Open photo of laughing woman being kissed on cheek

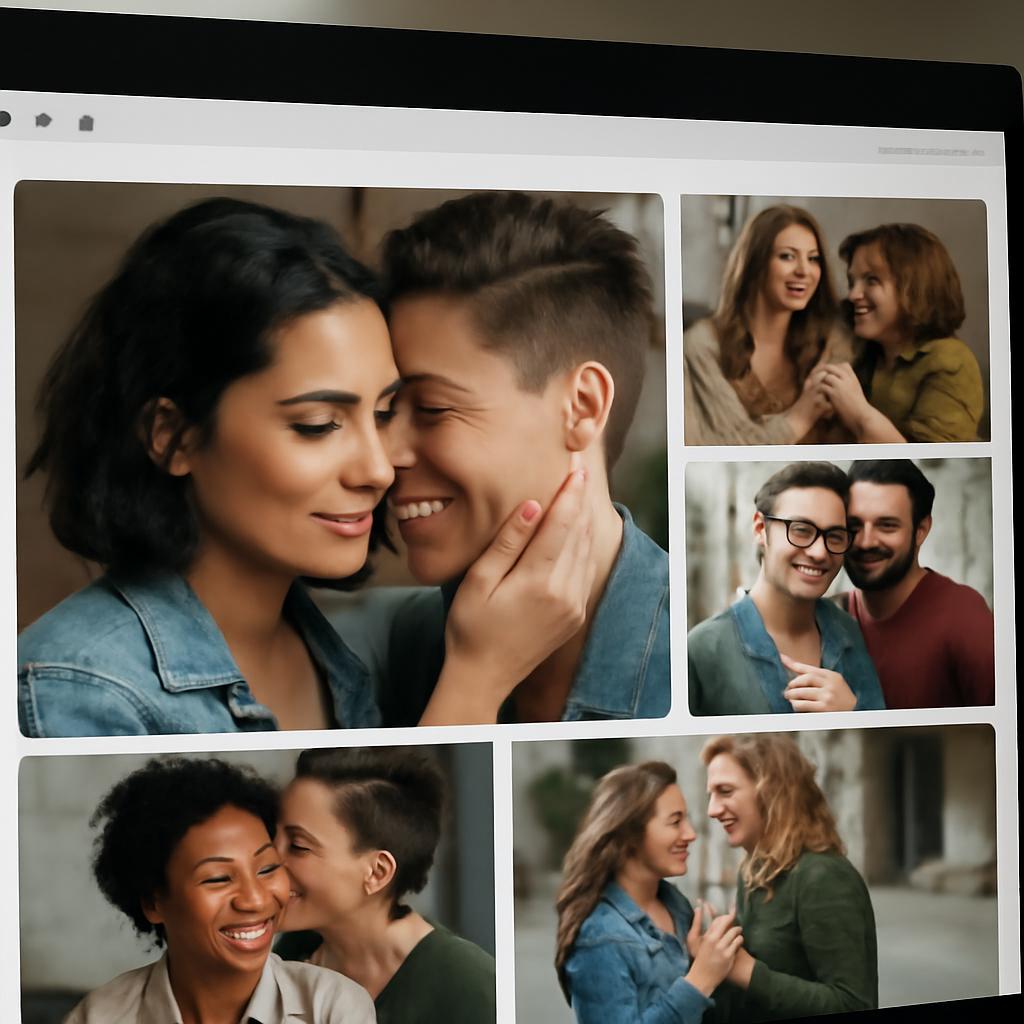click(257, 884)
